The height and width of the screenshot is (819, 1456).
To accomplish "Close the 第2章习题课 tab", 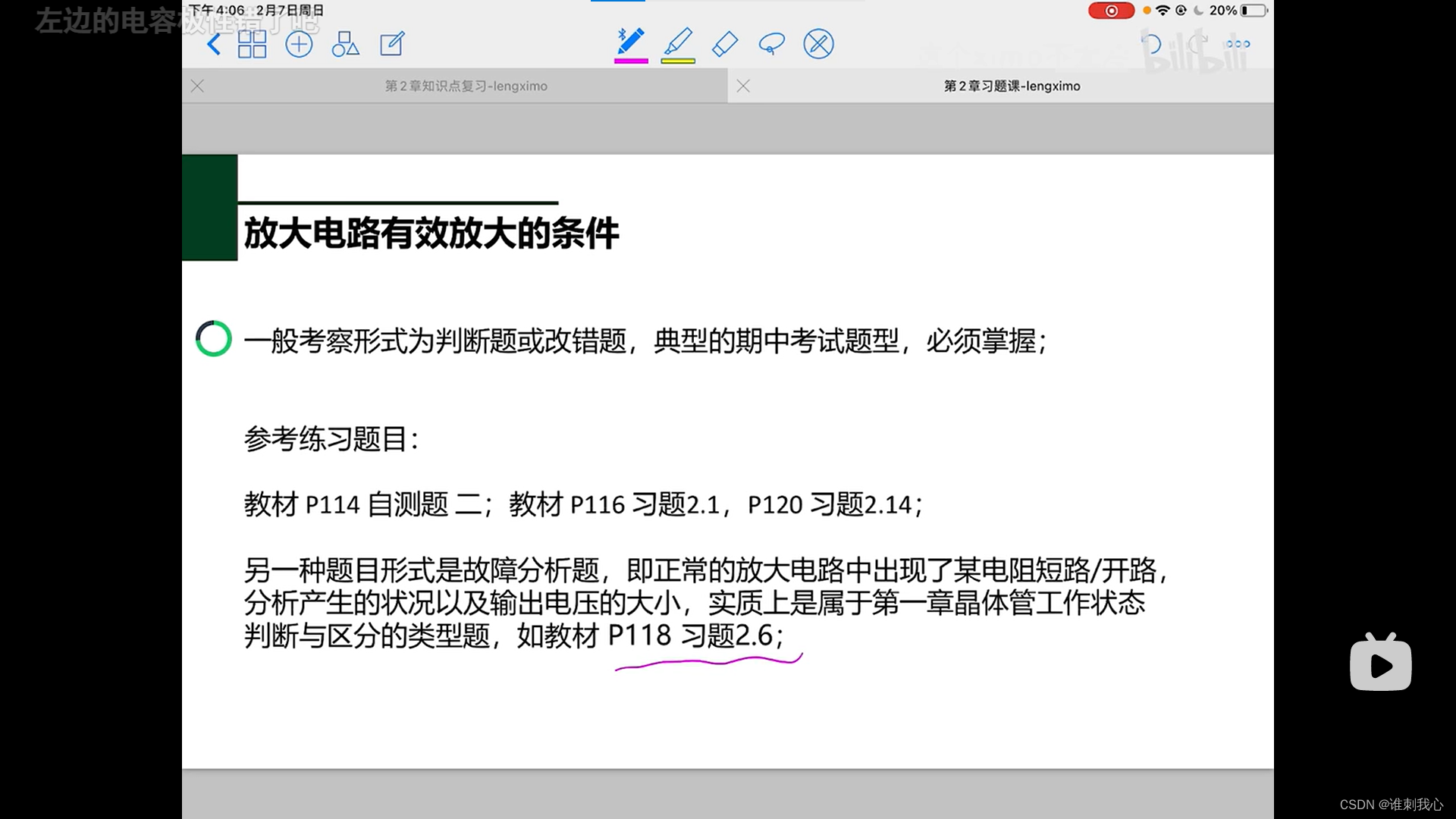I will [x=743, y=86].
